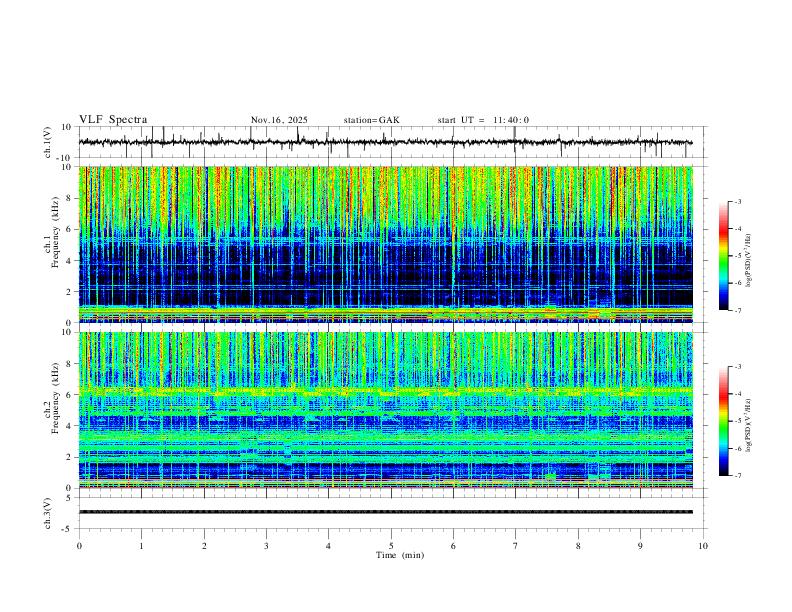Click the ch.2 colorbar log(PSD) label

749,426
